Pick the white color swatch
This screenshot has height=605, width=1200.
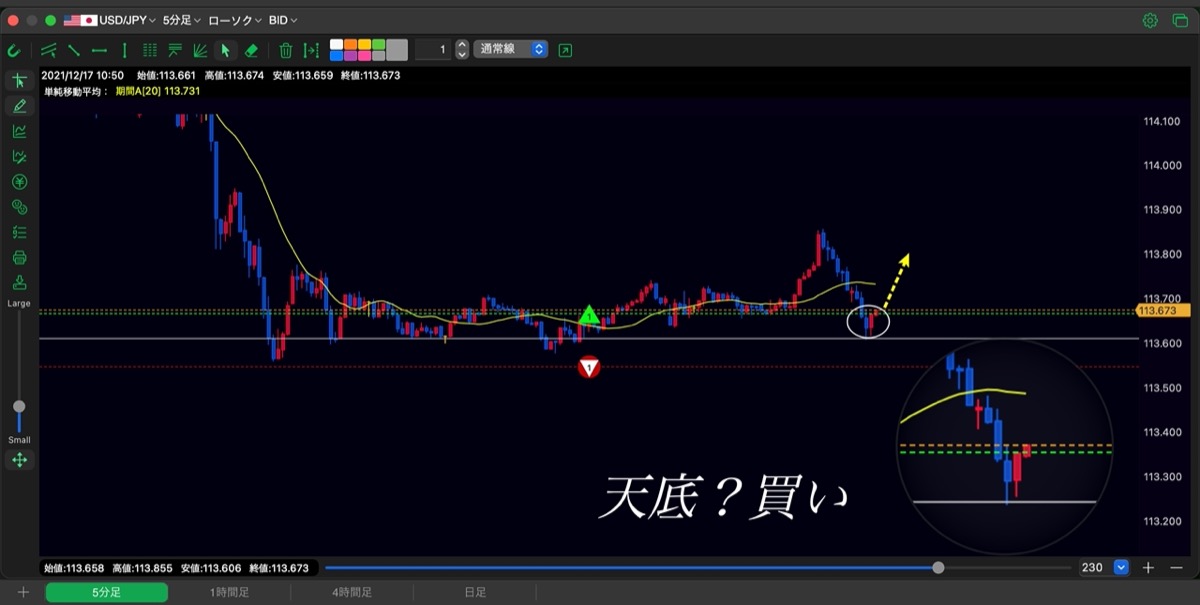coord(336,45)
